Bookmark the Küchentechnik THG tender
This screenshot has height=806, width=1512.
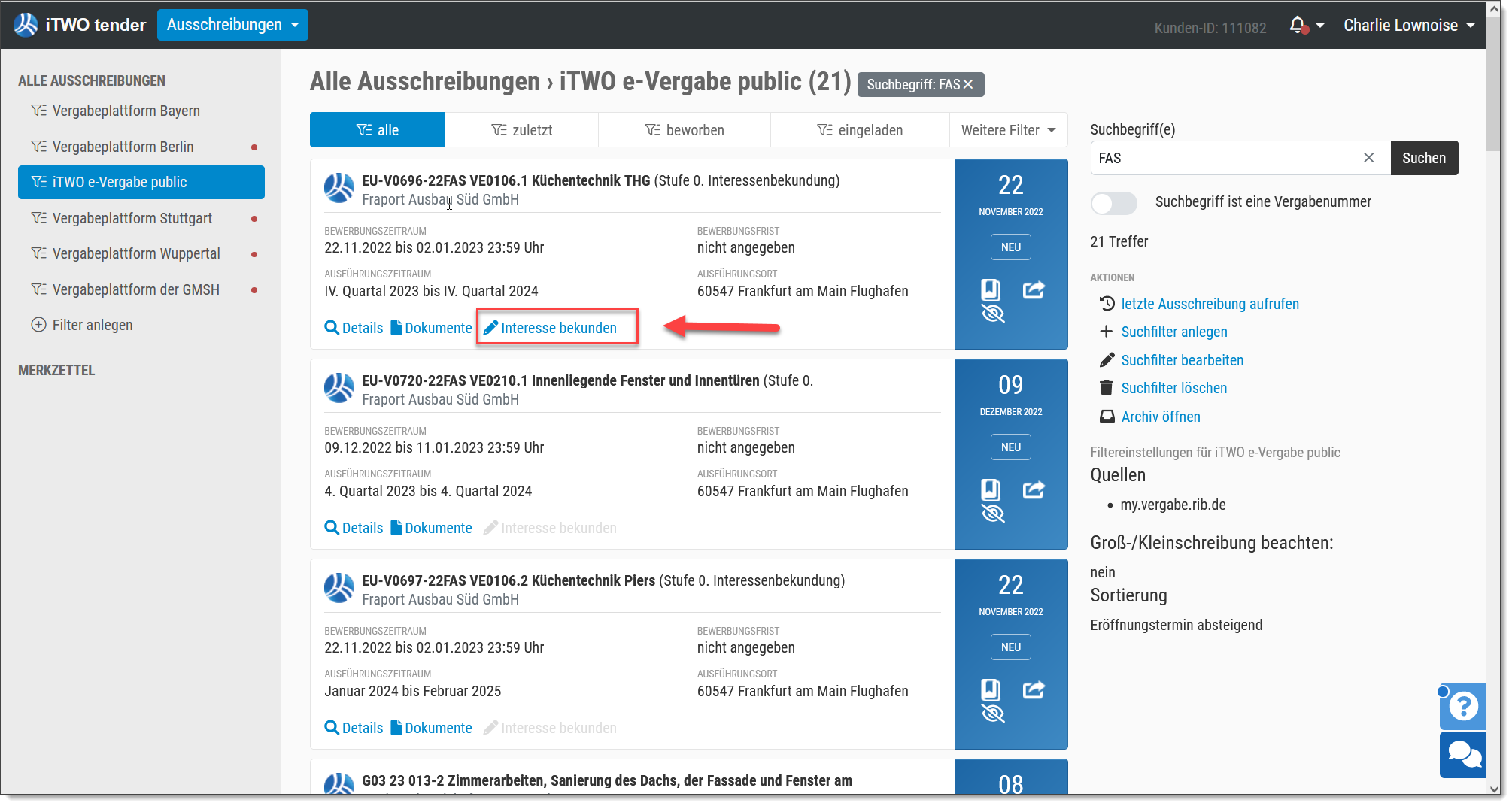click(x=991, y=289)
